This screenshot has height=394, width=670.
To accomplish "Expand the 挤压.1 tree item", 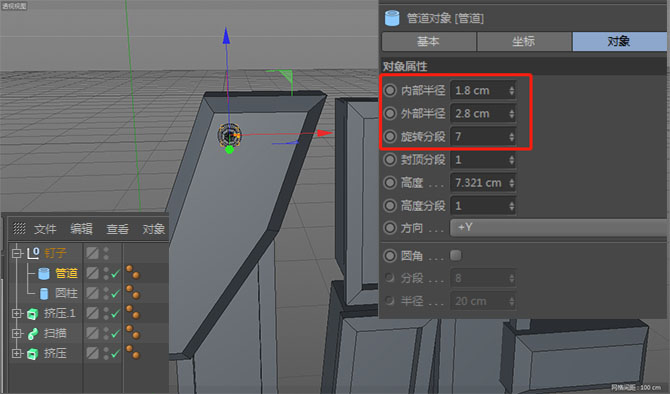I will (x=16, y=314).
